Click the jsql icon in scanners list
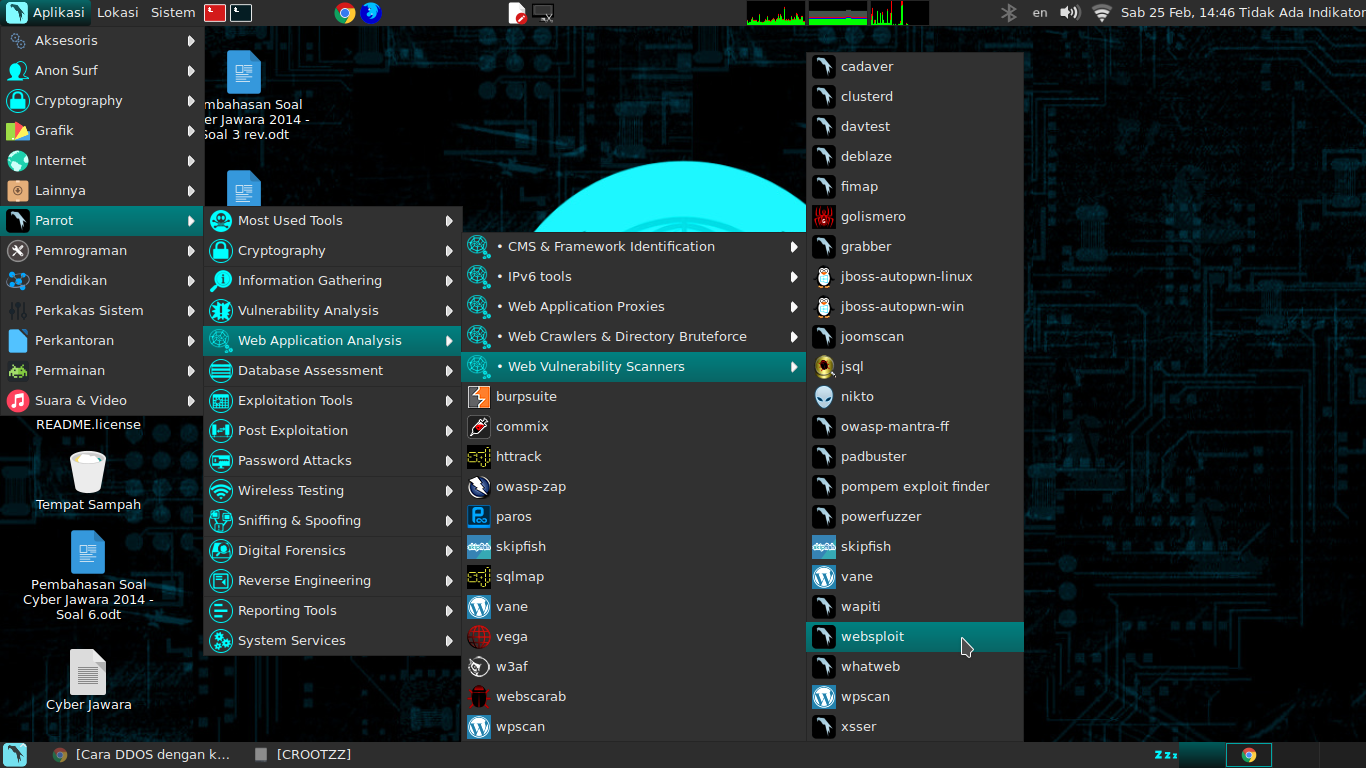 [824, 367]
